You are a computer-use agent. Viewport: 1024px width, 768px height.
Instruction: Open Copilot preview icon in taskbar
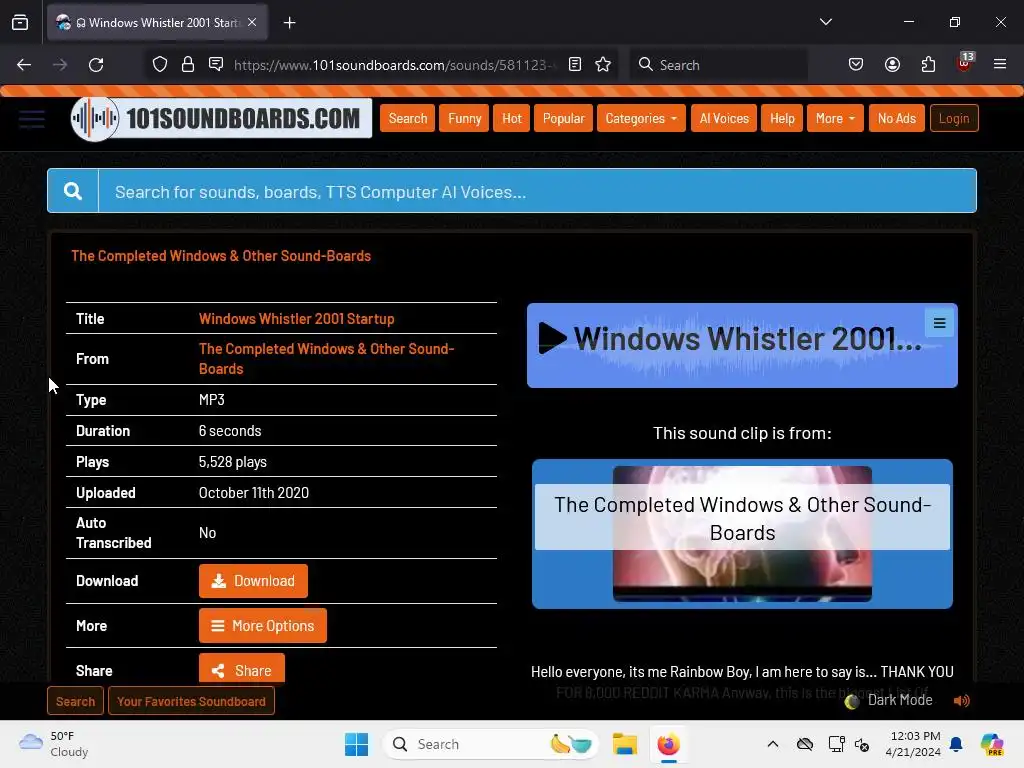[991, 744]
